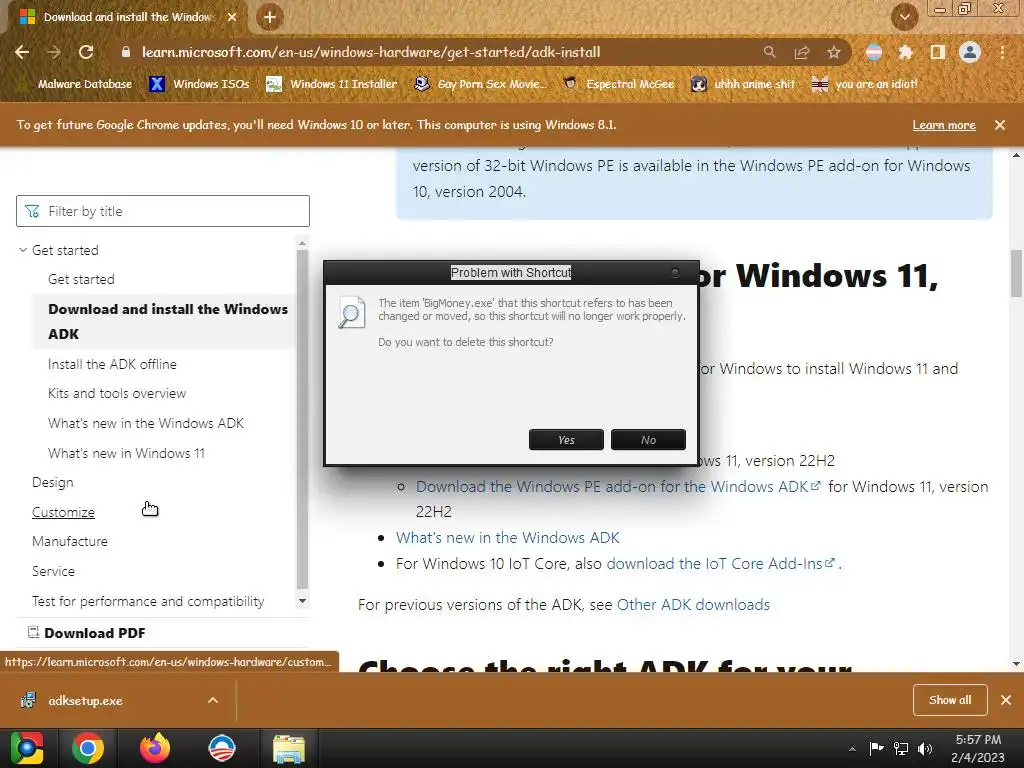Screen dimensions: 1024x768
Task: Click Yes in Problem with Shortcut dialog
Action: [x=566, y=440]
